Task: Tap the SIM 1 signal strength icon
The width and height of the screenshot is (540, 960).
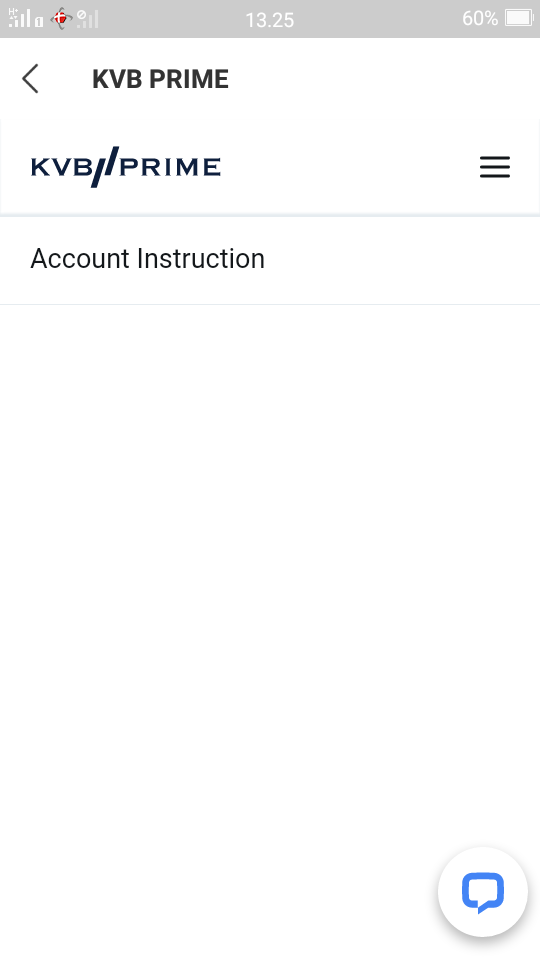Action: pos(21,18)
